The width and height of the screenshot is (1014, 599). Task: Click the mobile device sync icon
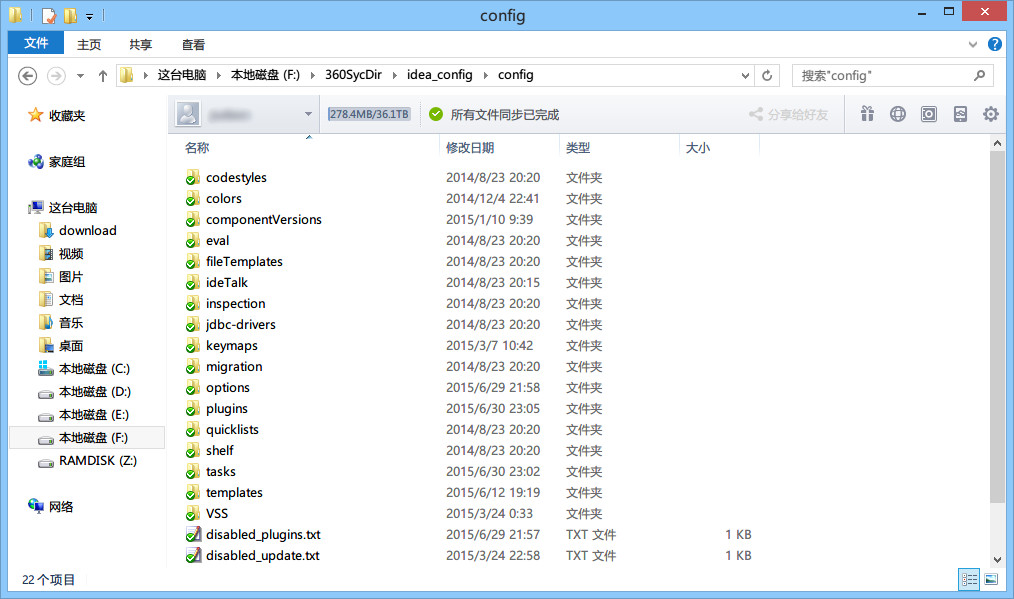960,113
